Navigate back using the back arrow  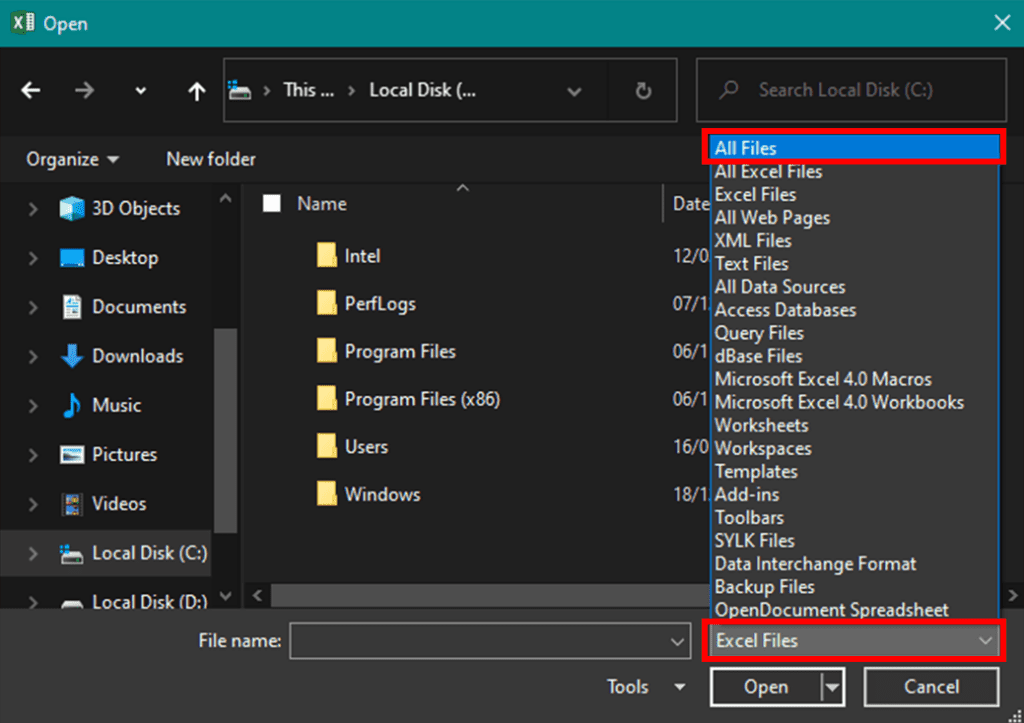(x=31, y=90)
